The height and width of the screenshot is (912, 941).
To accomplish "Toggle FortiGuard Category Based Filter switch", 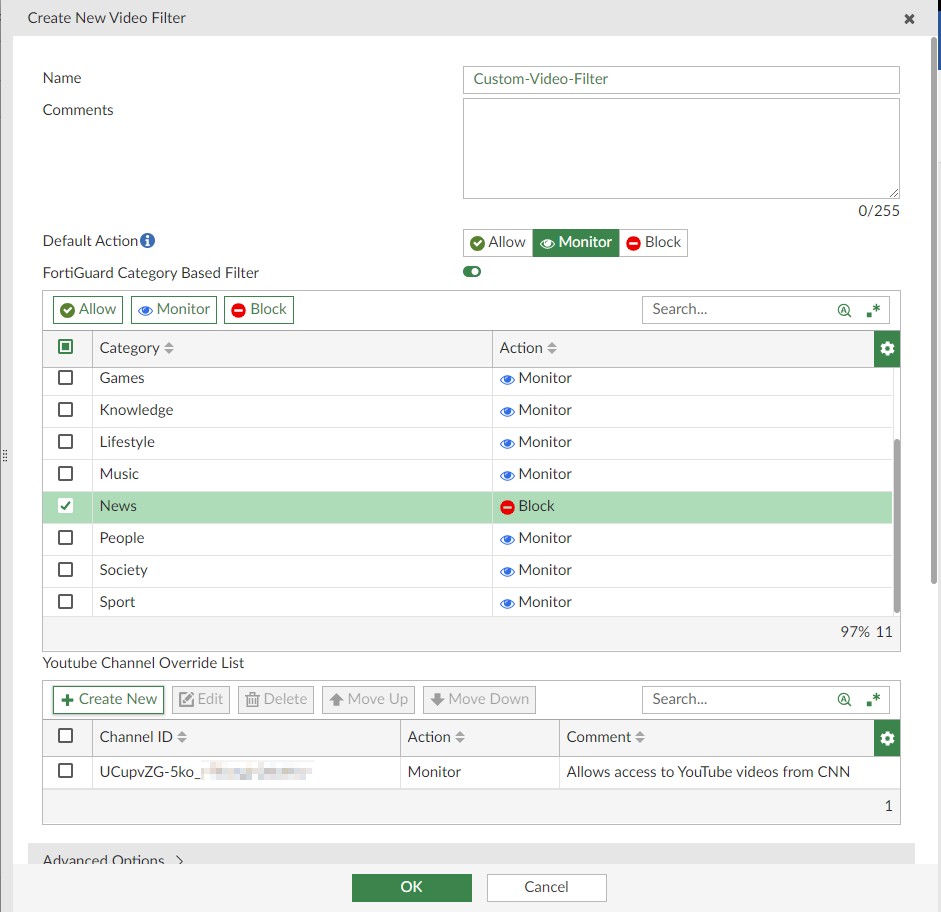I will [472, 272].
